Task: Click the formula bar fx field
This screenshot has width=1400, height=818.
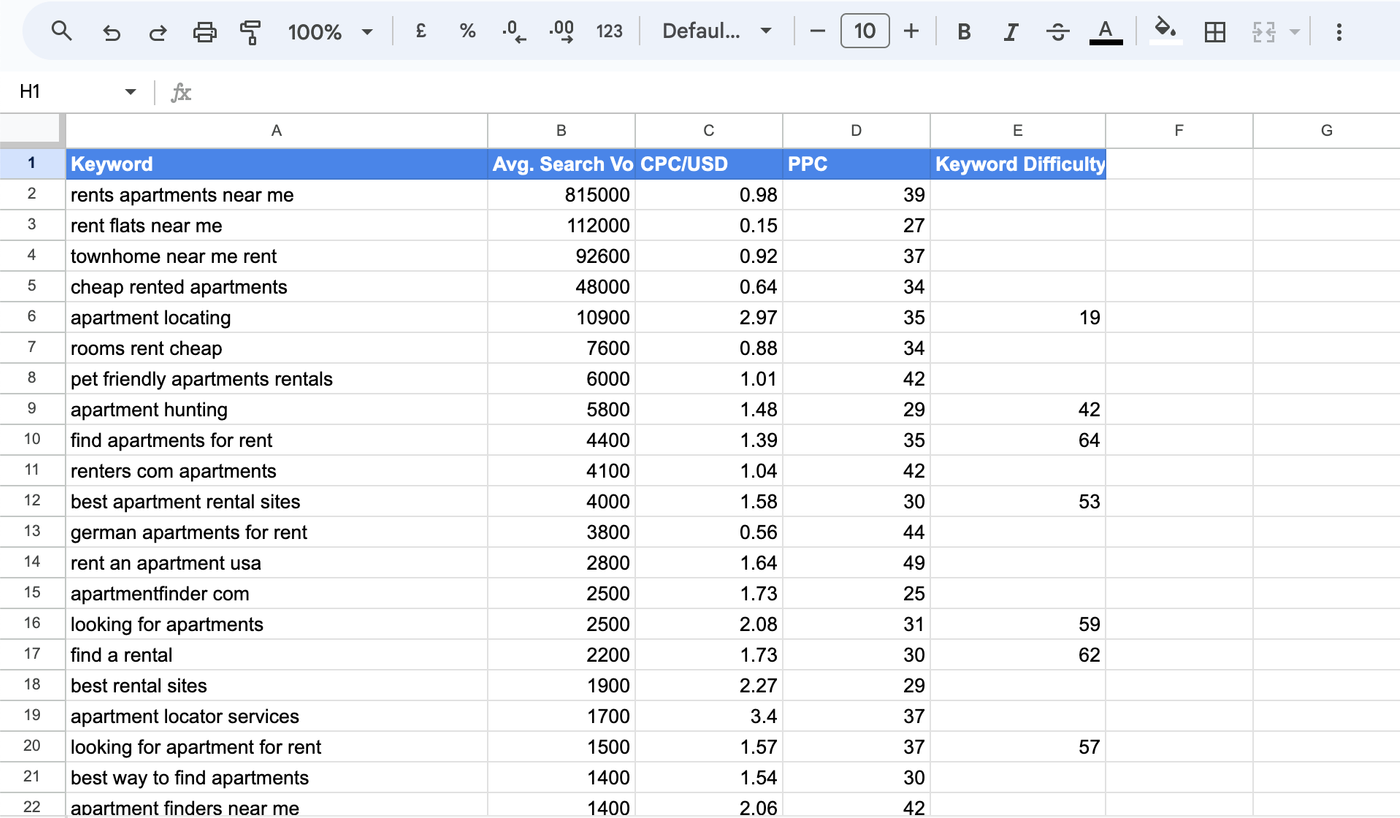Action: tap(181, 91)
